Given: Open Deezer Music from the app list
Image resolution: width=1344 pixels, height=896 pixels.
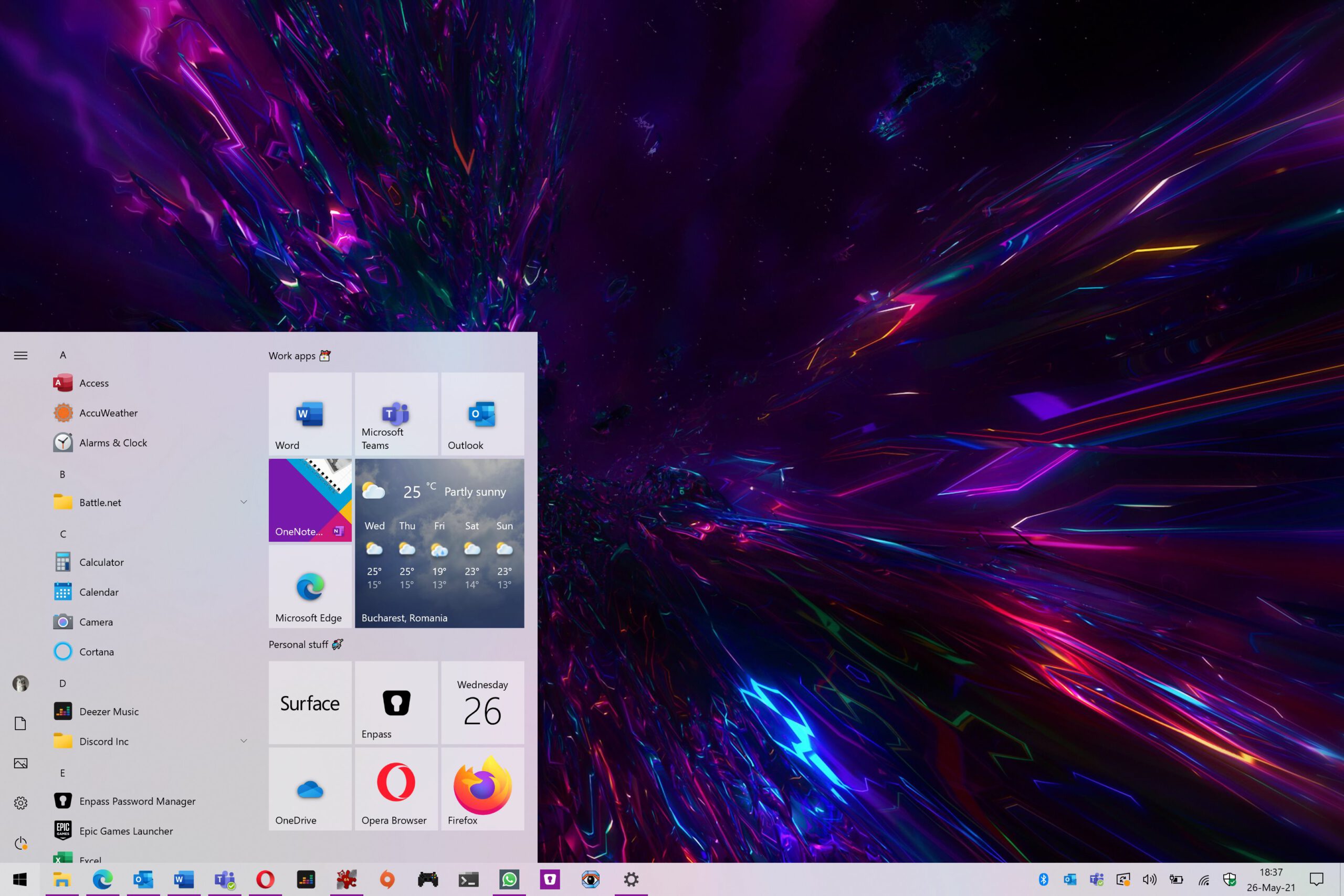Looking at the screenshot, I should [x=151, y=711].
